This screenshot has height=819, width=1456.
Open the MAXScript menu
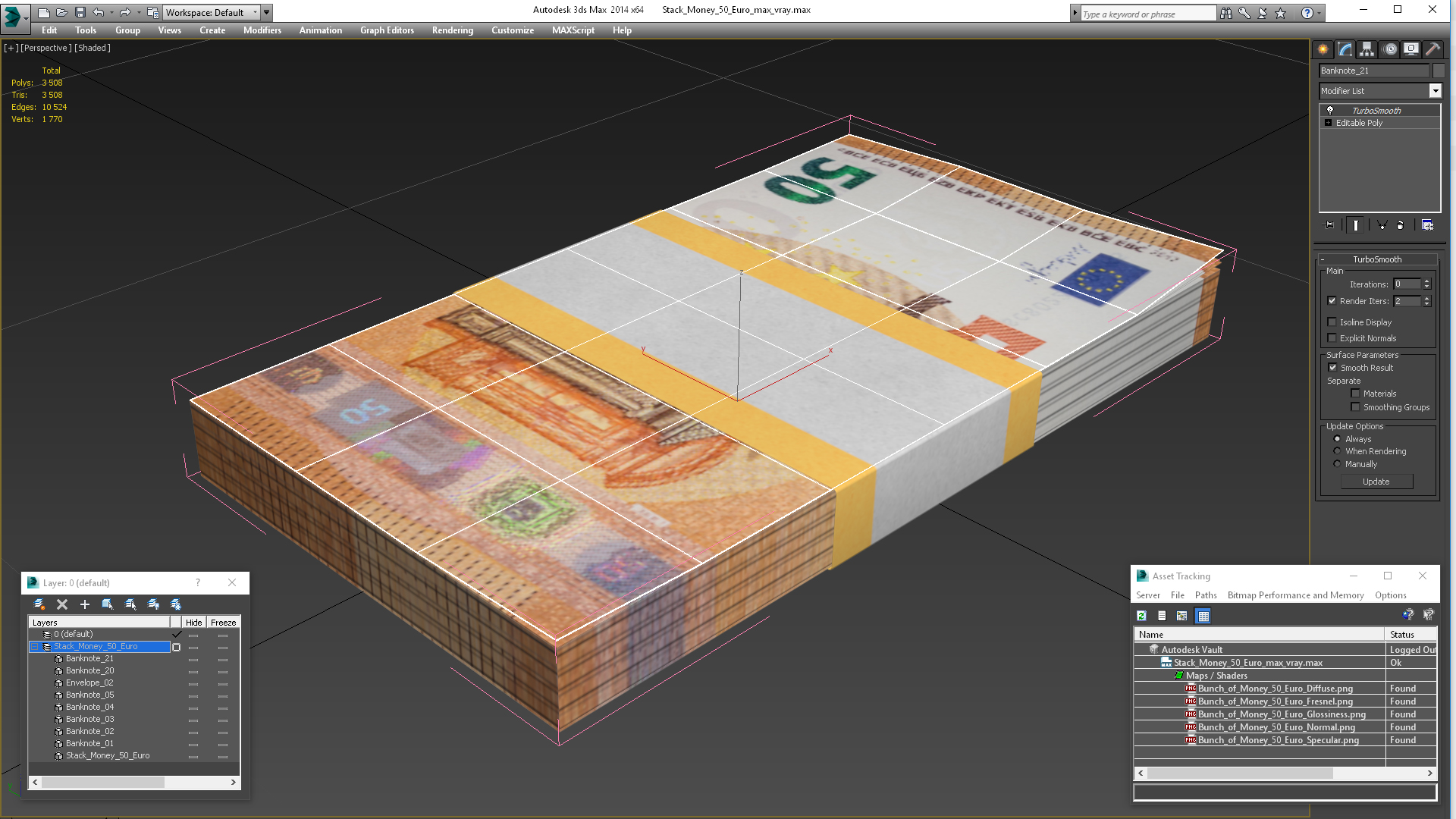[573, 30]
